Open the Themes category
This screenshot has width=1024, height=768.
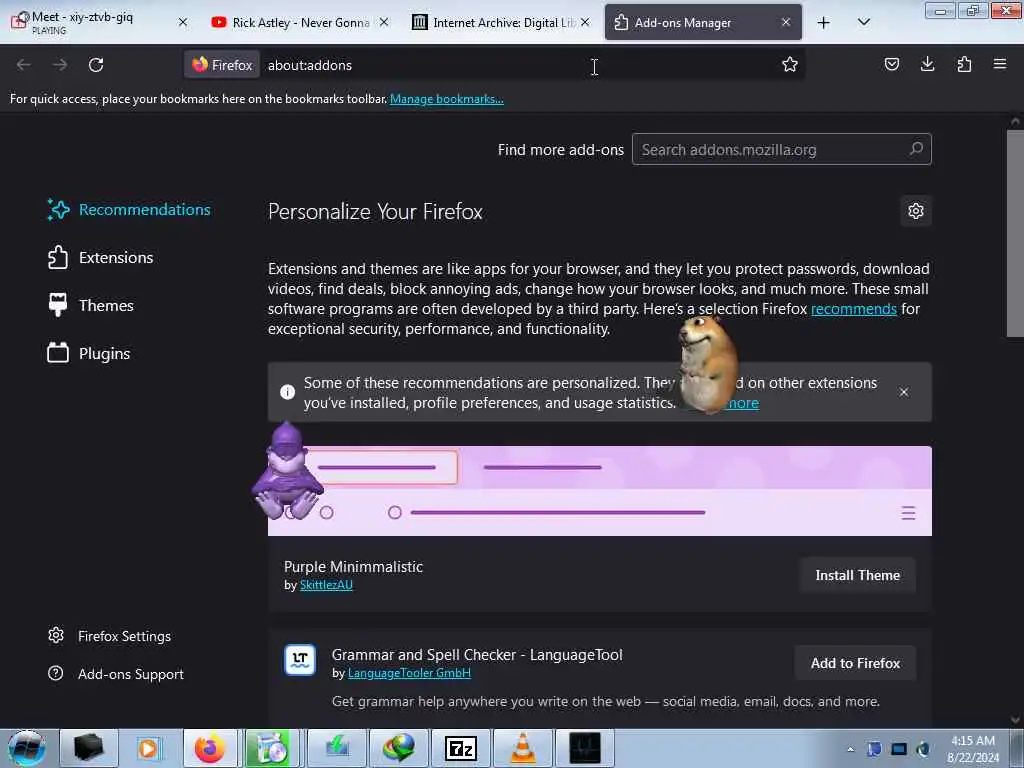[x=91, y=305]
